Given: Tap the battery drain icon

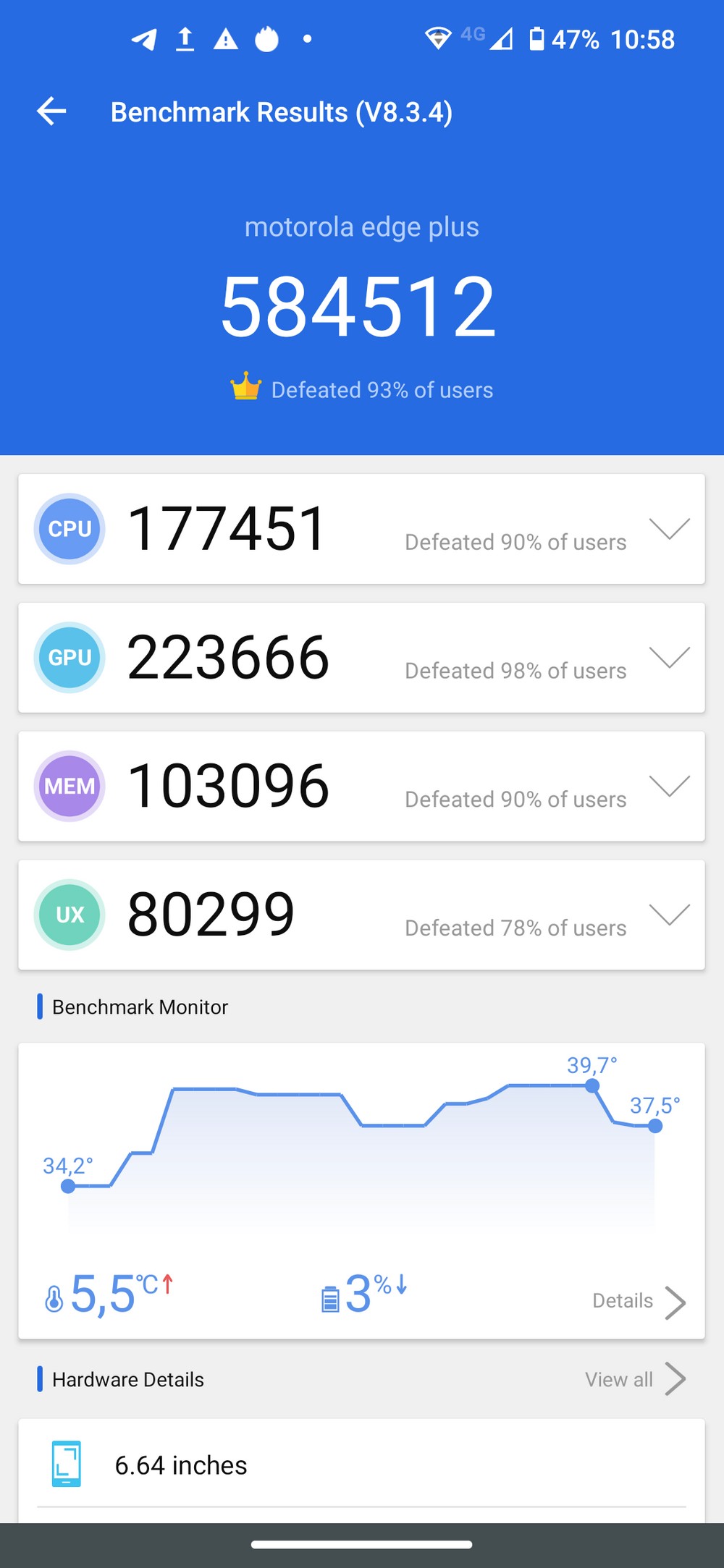Looking at the screenshot, I should click(330, 1299).
